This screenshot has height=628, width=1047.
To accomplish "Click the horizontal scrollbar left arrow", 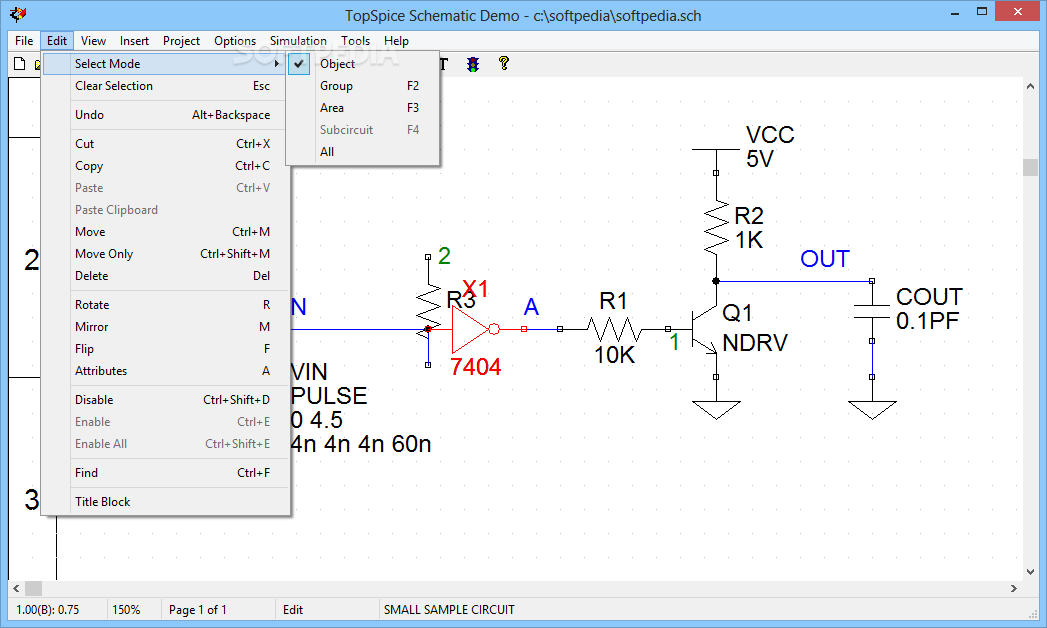I will pyautogui.click(x=16, y=589).
